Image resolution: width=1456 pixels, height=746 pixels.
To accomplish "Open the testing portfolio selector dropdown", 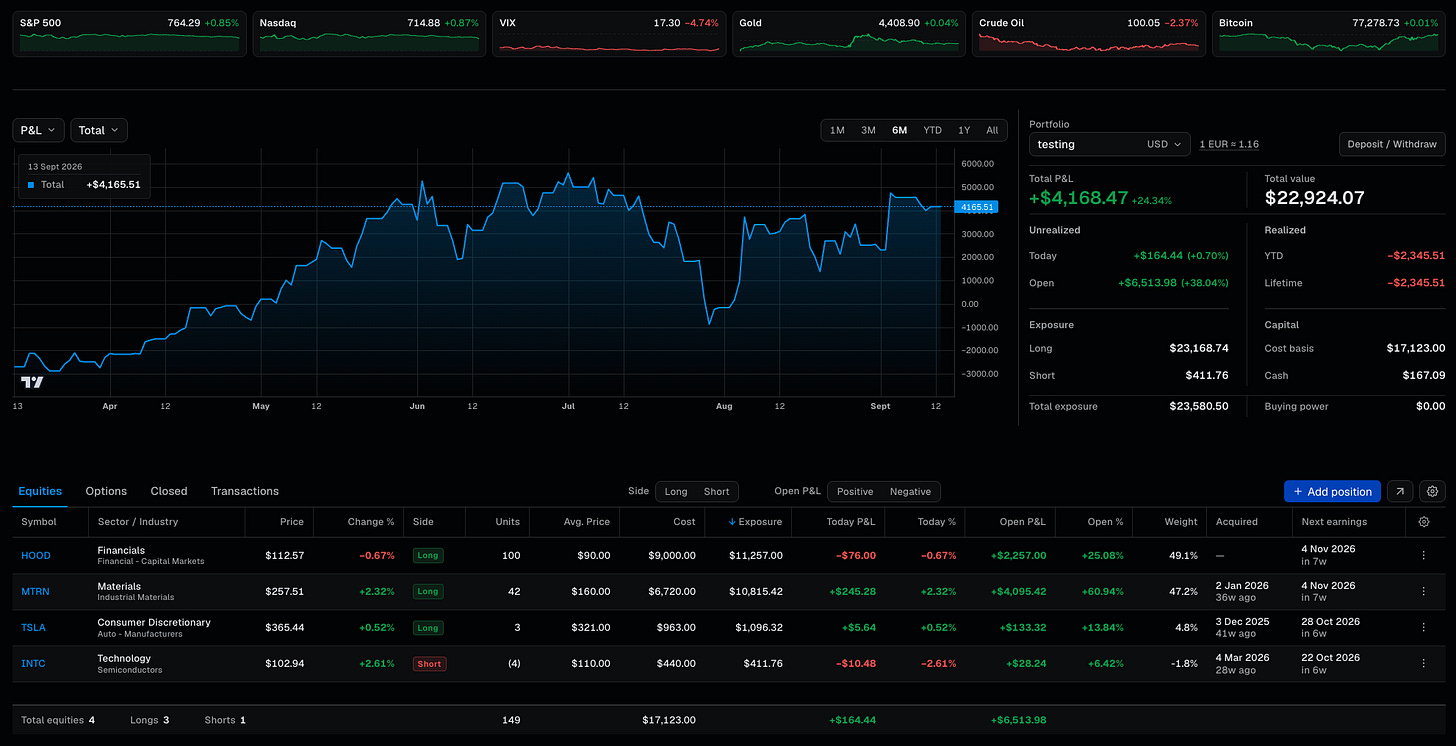I will click(1110, 144).
